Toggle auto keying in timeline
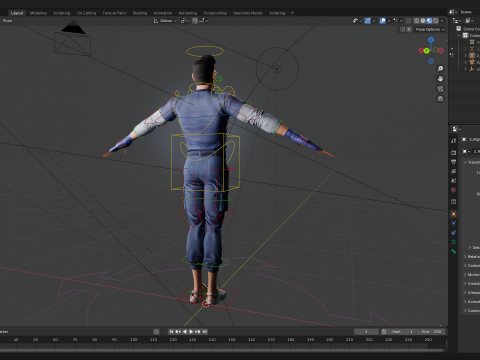 (156, 332)
